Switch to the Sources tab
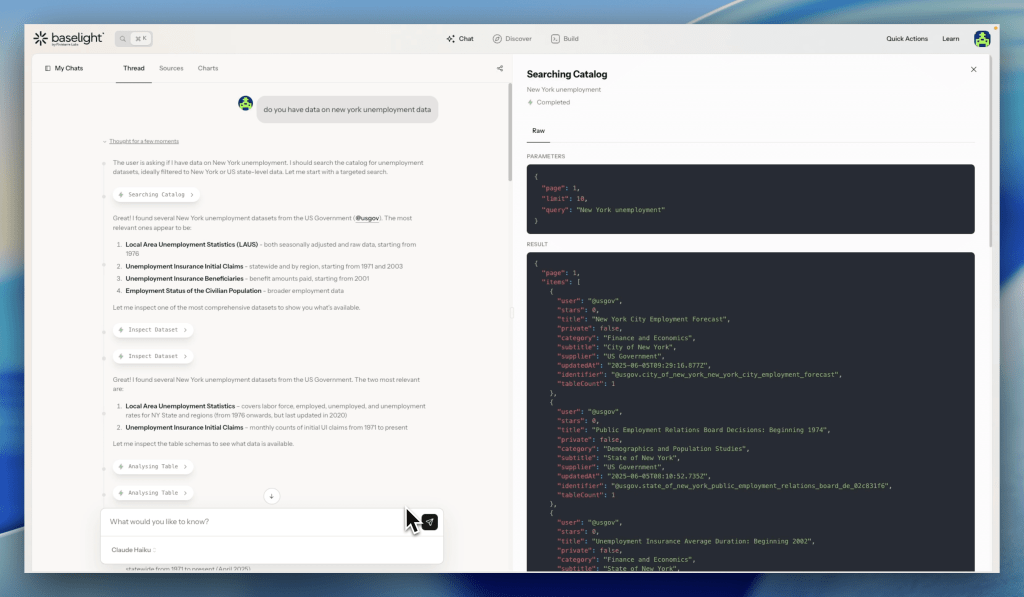 point(171,68)
